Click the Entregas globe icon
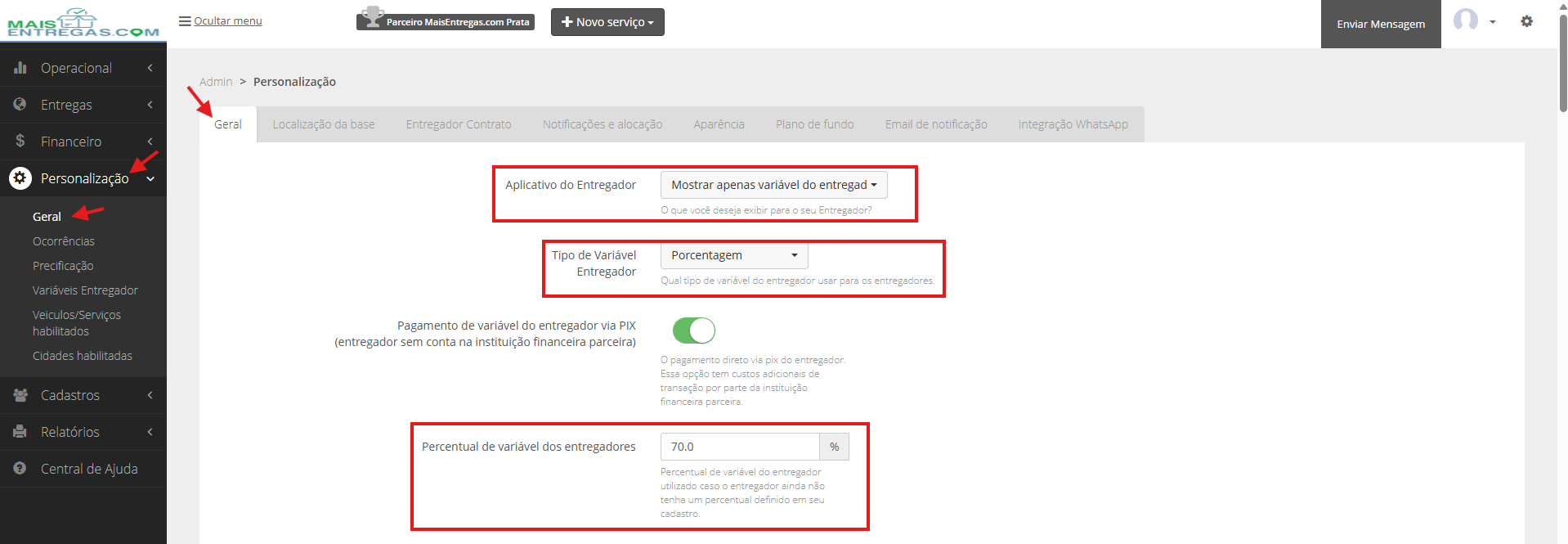The height and width of the screenshot is (544, 1568). click(20, 105)
